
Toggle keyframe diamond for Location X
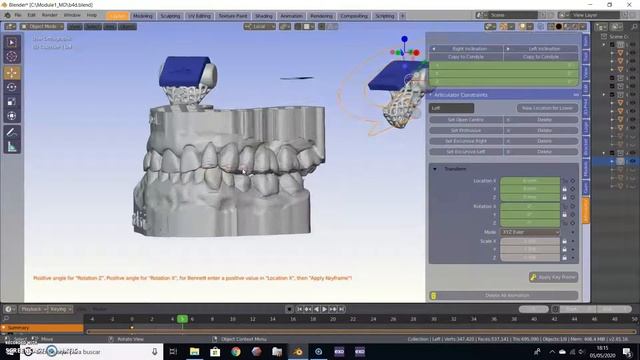573,180
